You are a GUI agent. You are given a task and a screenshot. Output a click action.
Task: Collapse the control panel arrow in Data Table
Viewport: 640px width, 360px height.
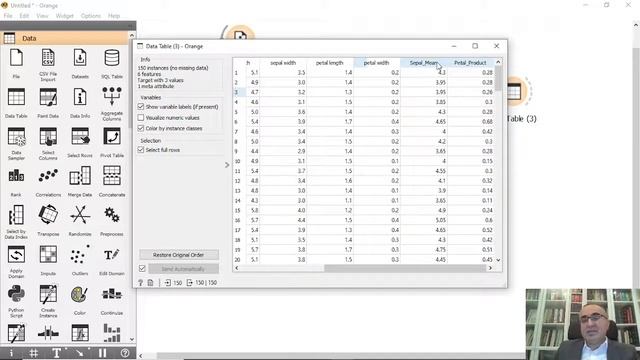pos(227,165)
